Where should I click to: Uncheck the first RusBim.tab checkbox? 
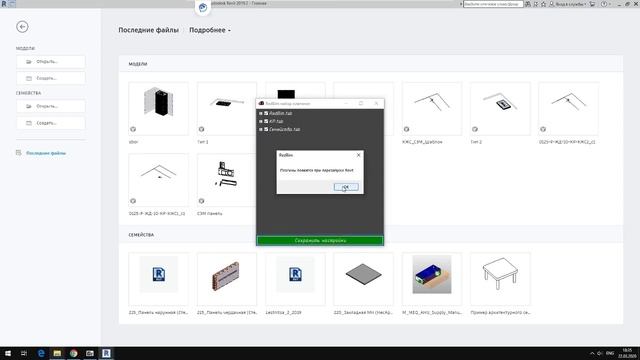pyautogui.click(x=266, y=113)
